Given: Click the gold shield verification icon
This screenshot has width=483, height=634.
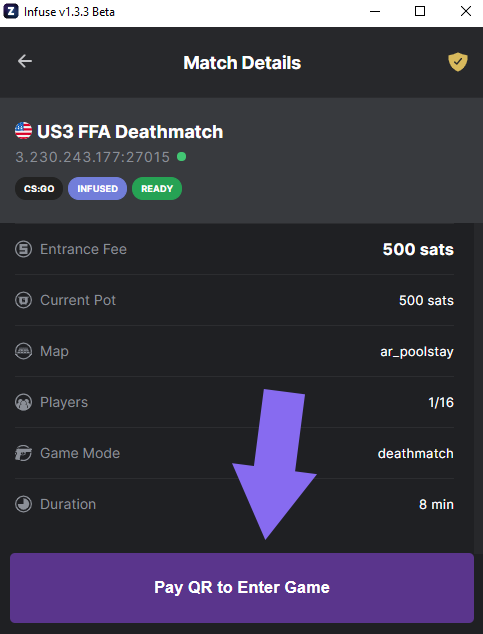Looking at the screenshot, I should (458, 62).
